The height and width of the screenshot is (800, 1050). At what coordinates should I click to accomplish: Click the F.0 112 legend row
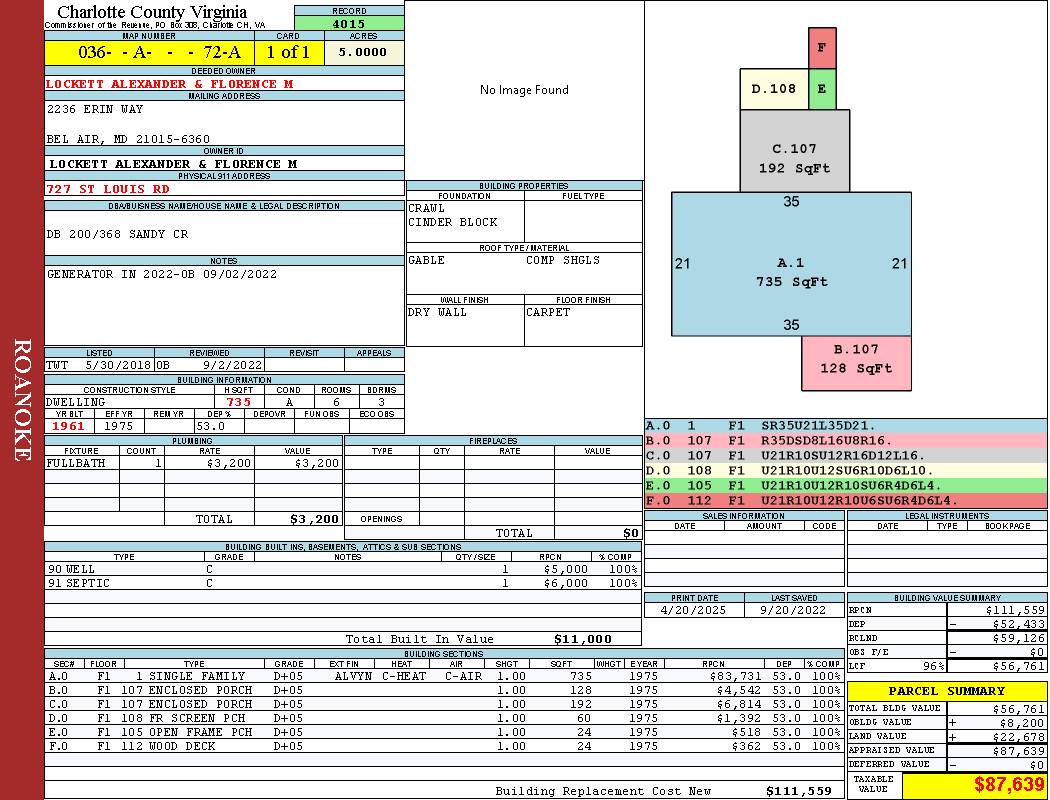click(x=846, y=501)
